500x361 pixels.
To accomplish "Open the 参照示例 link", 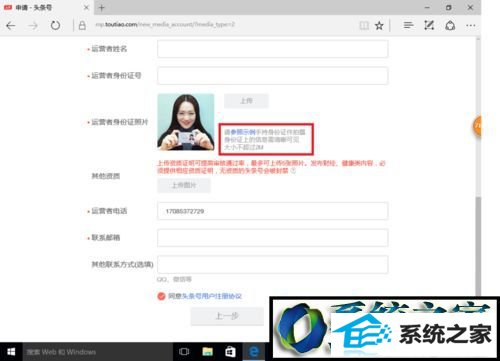I will click(243, 132).
